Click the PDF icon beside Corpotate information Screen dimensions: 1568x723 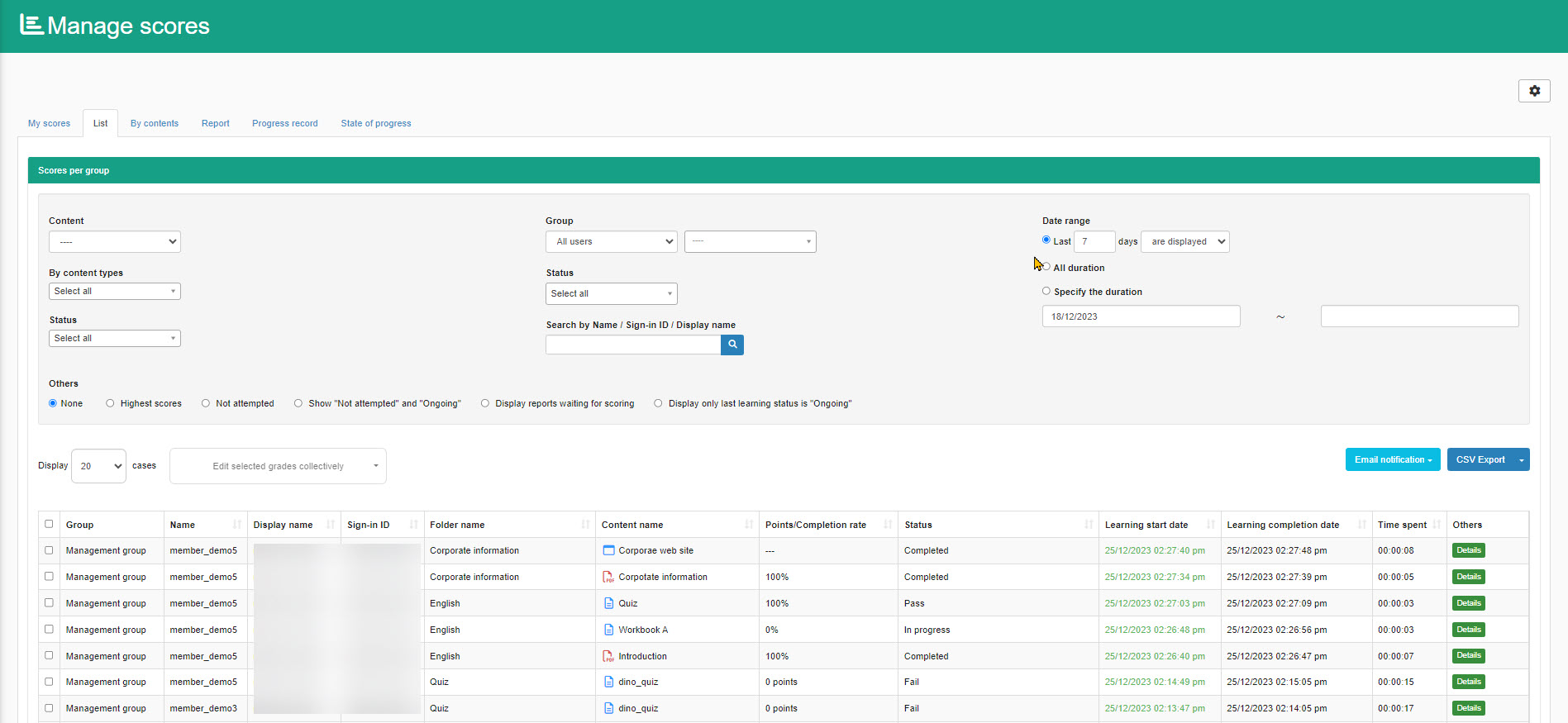[x=608, y=577]
